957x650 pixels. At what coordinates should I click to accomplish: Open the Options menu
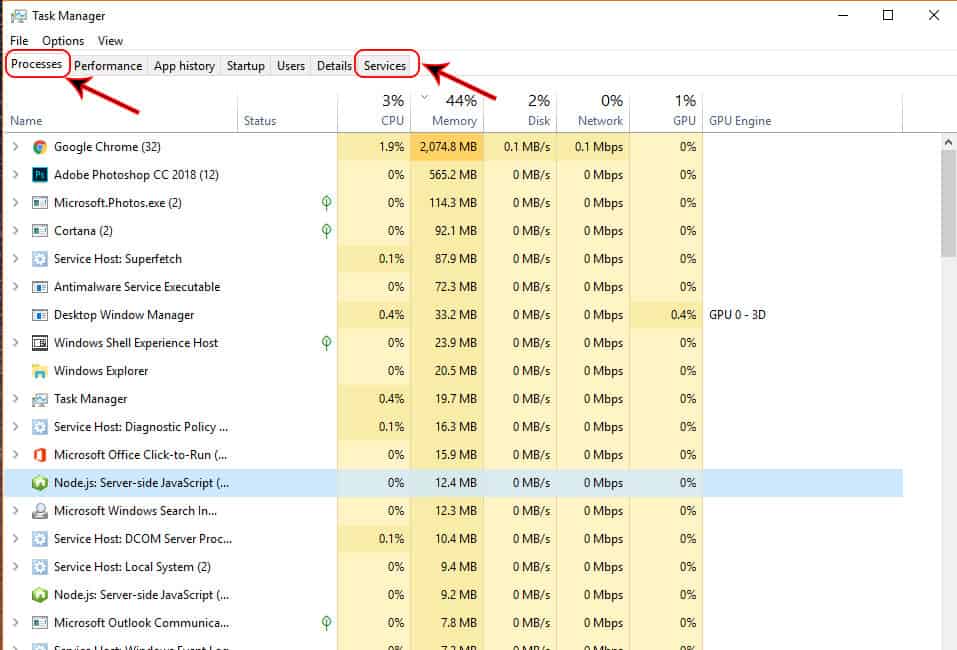click(63, 41)
